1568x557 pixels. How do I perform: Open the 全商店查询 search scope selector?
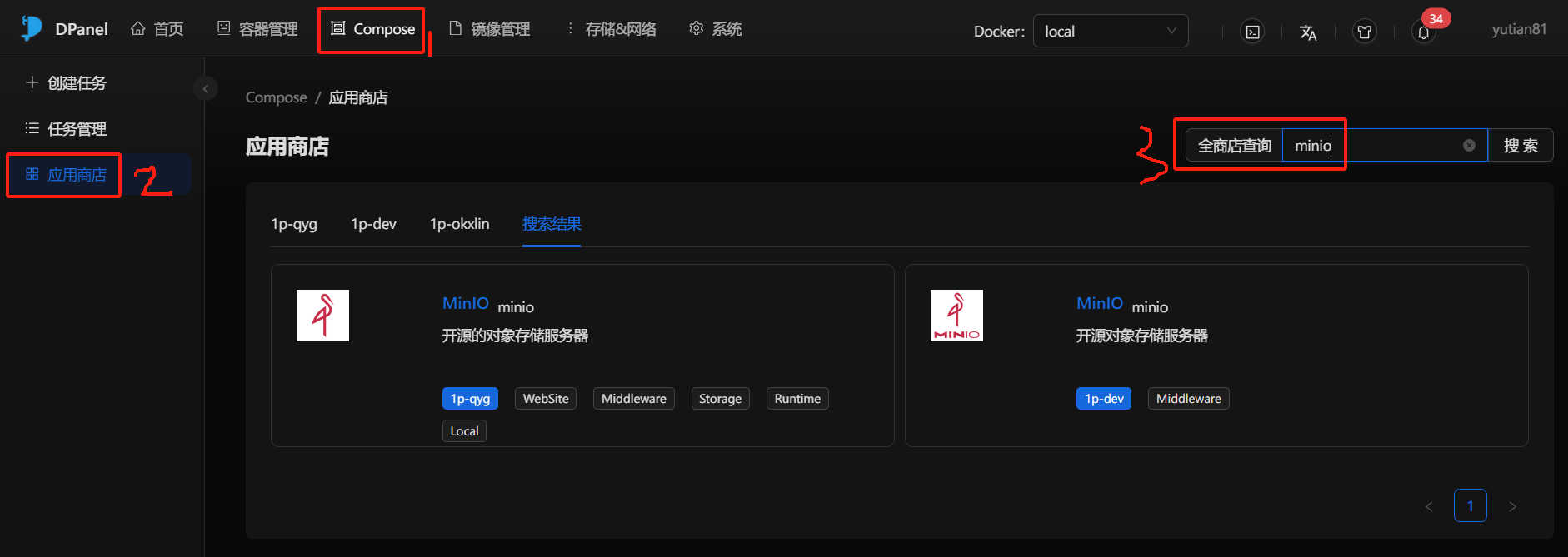(x=1234, y=146)
